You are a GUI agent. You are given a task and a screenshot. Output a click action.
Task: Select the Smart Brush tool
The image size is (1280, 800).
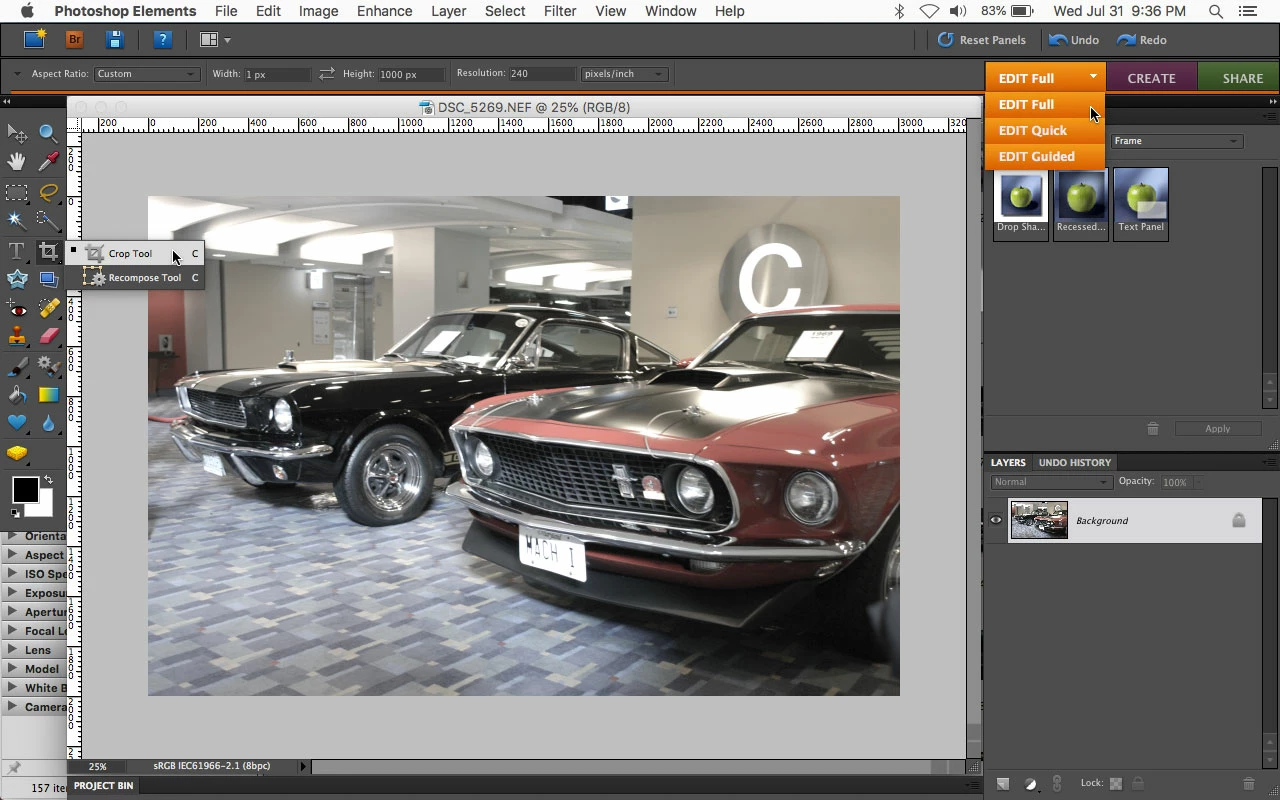(x=48, y=366)
